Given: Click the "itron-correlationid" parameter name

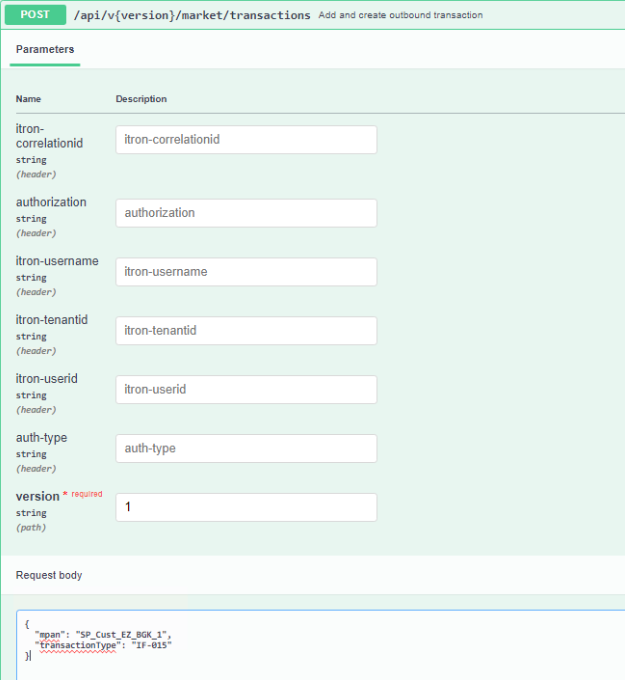Looking at the screenshot, I should (x=49, y=136).
